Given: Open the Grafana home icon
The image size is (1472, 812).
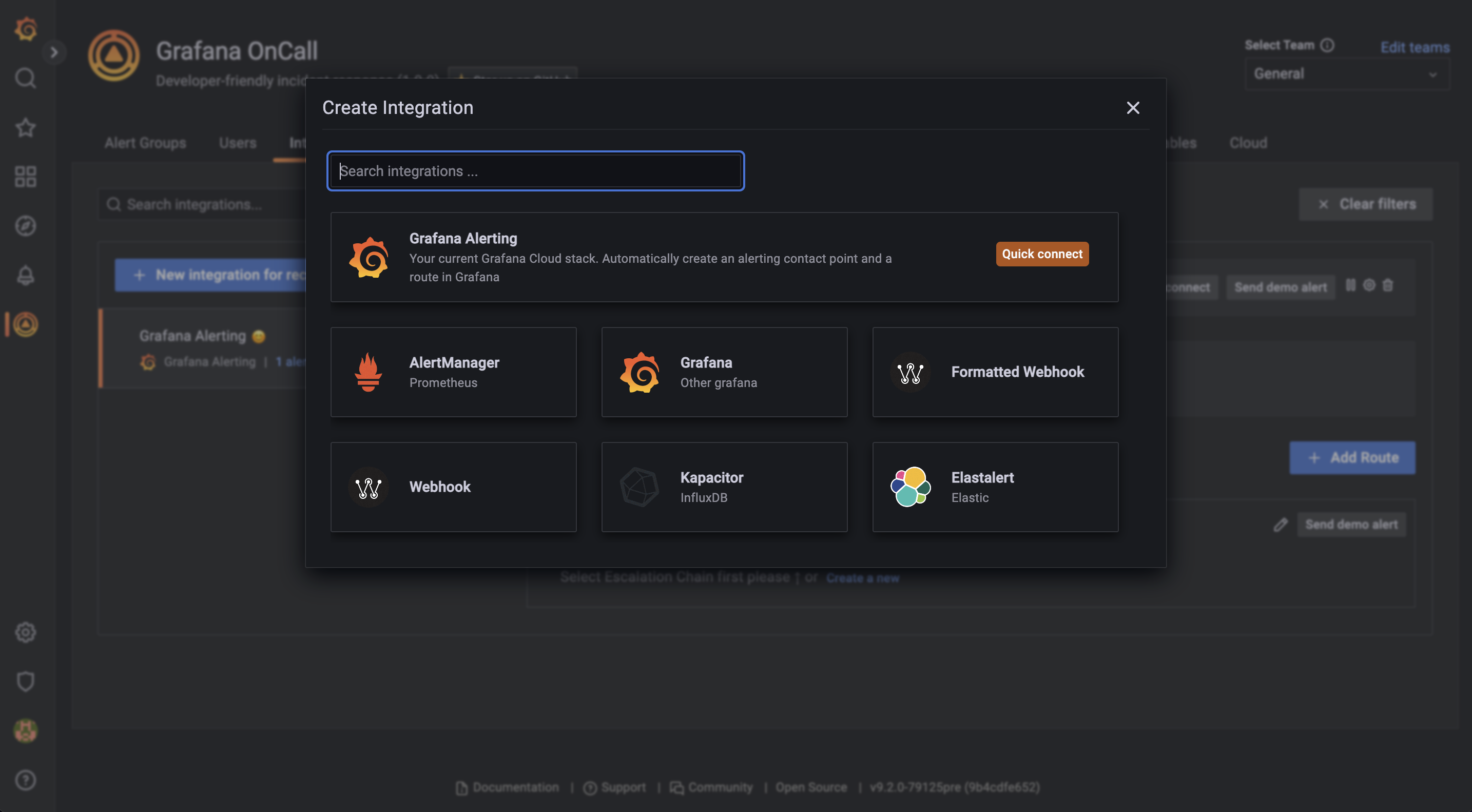Looking at the screenshot, I should tap(25, 29).
